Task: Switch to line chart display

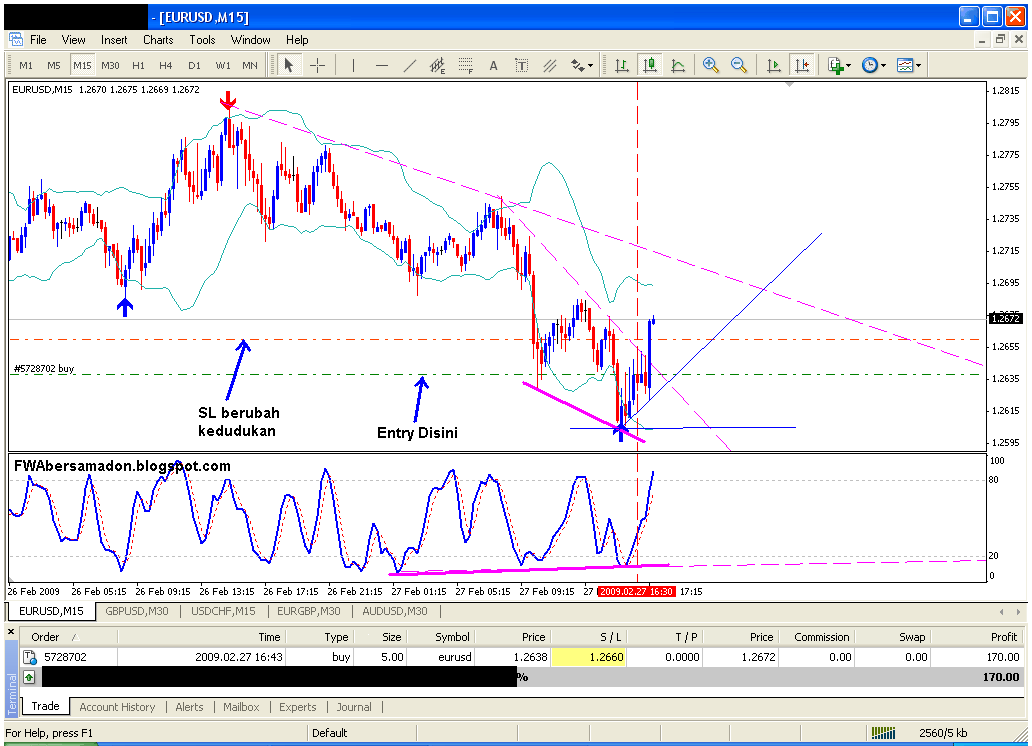Action: (x=678, y=65)
